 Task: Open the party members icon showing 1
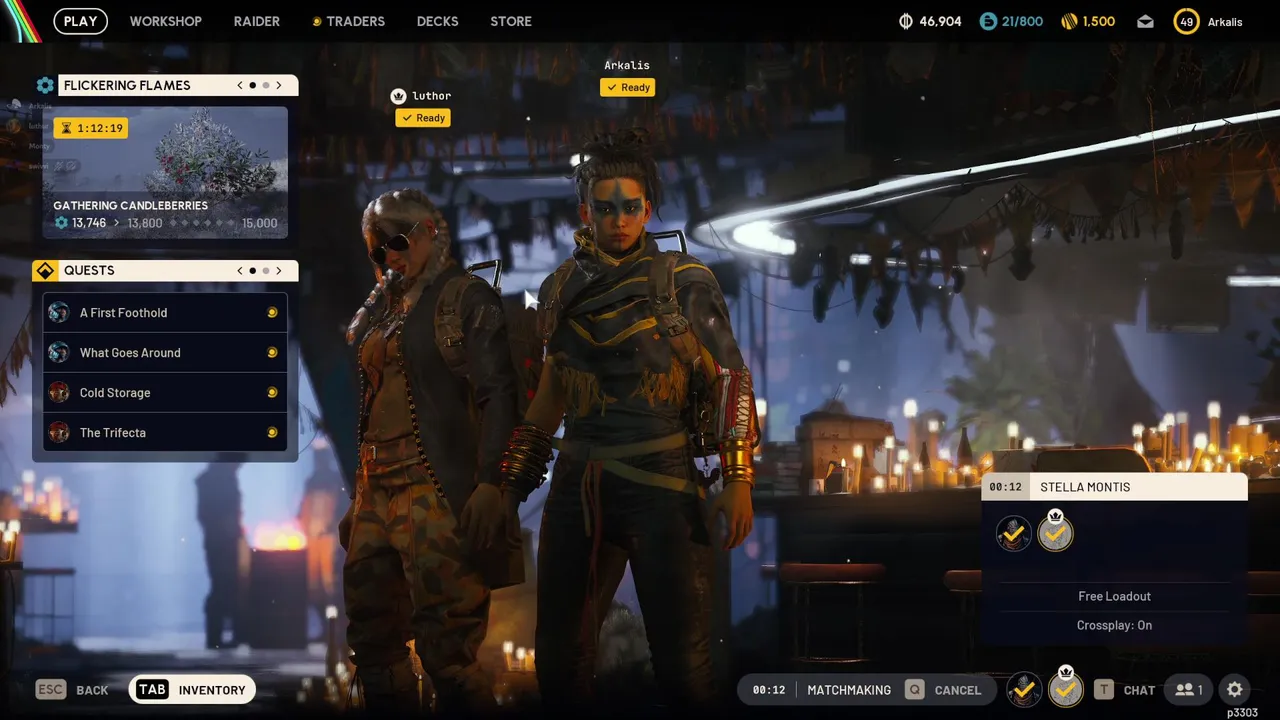[x=1189, y=690]
